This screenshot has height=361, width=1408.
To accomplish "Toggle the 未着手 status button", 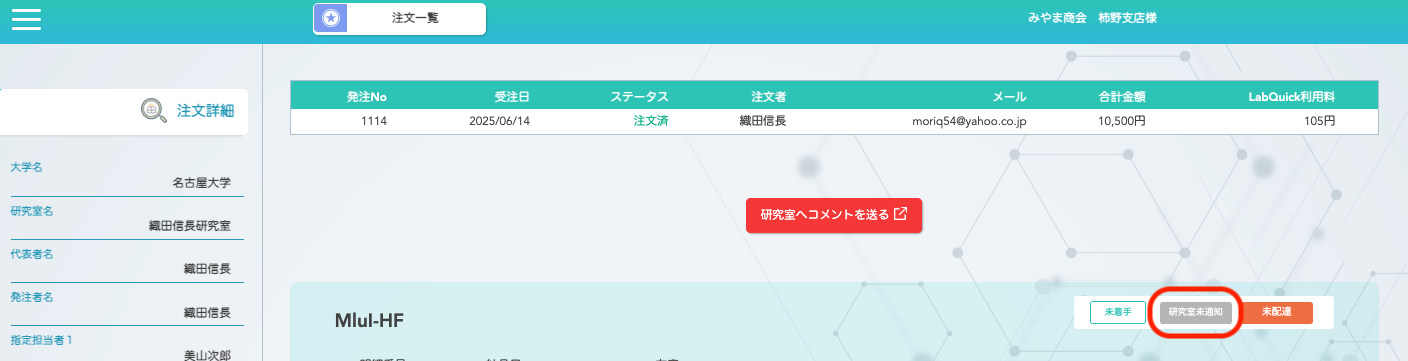I will (1117, 312).
